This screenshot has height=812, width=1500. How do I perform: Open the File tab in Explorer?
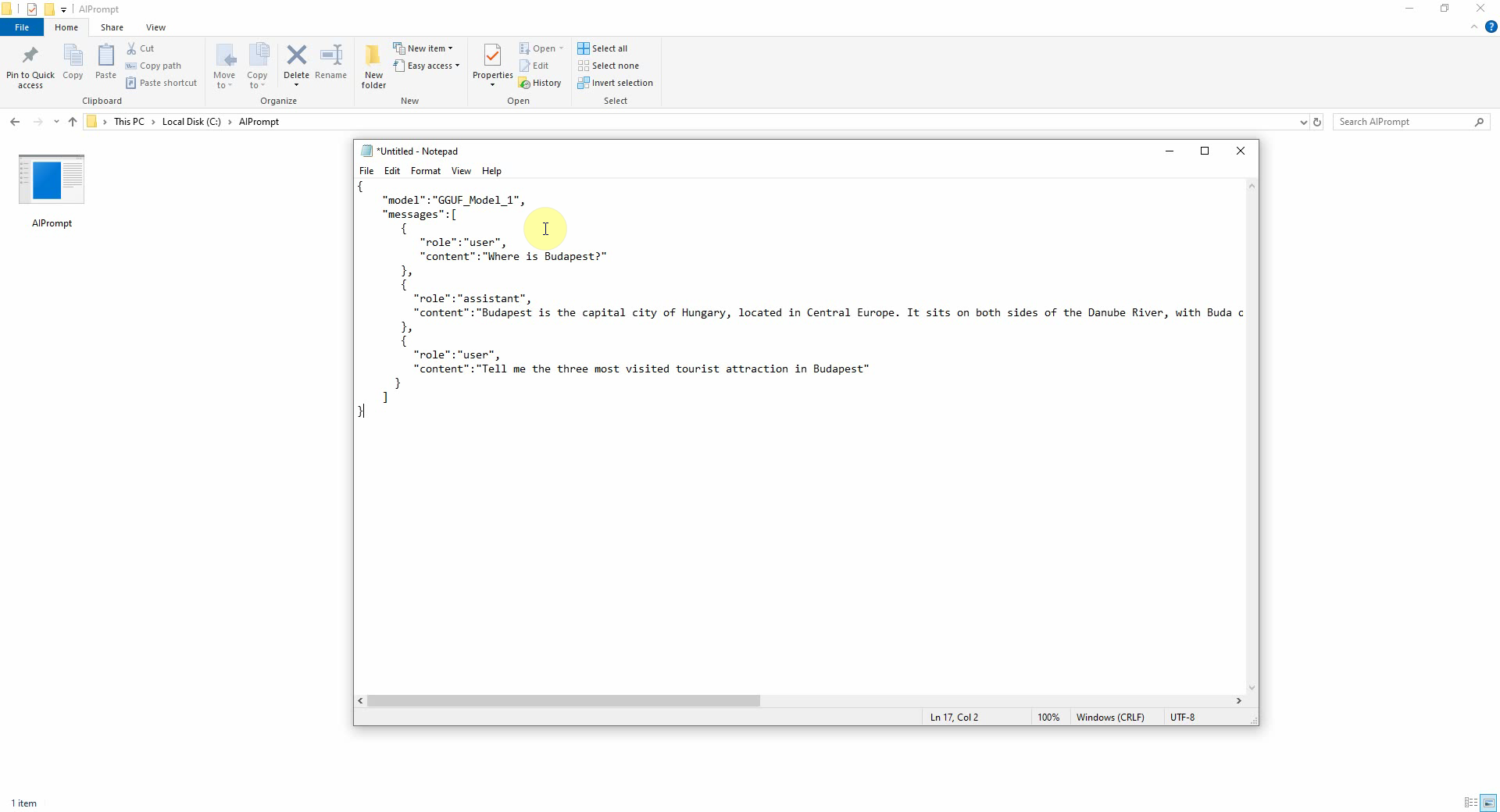pos(22,27)
